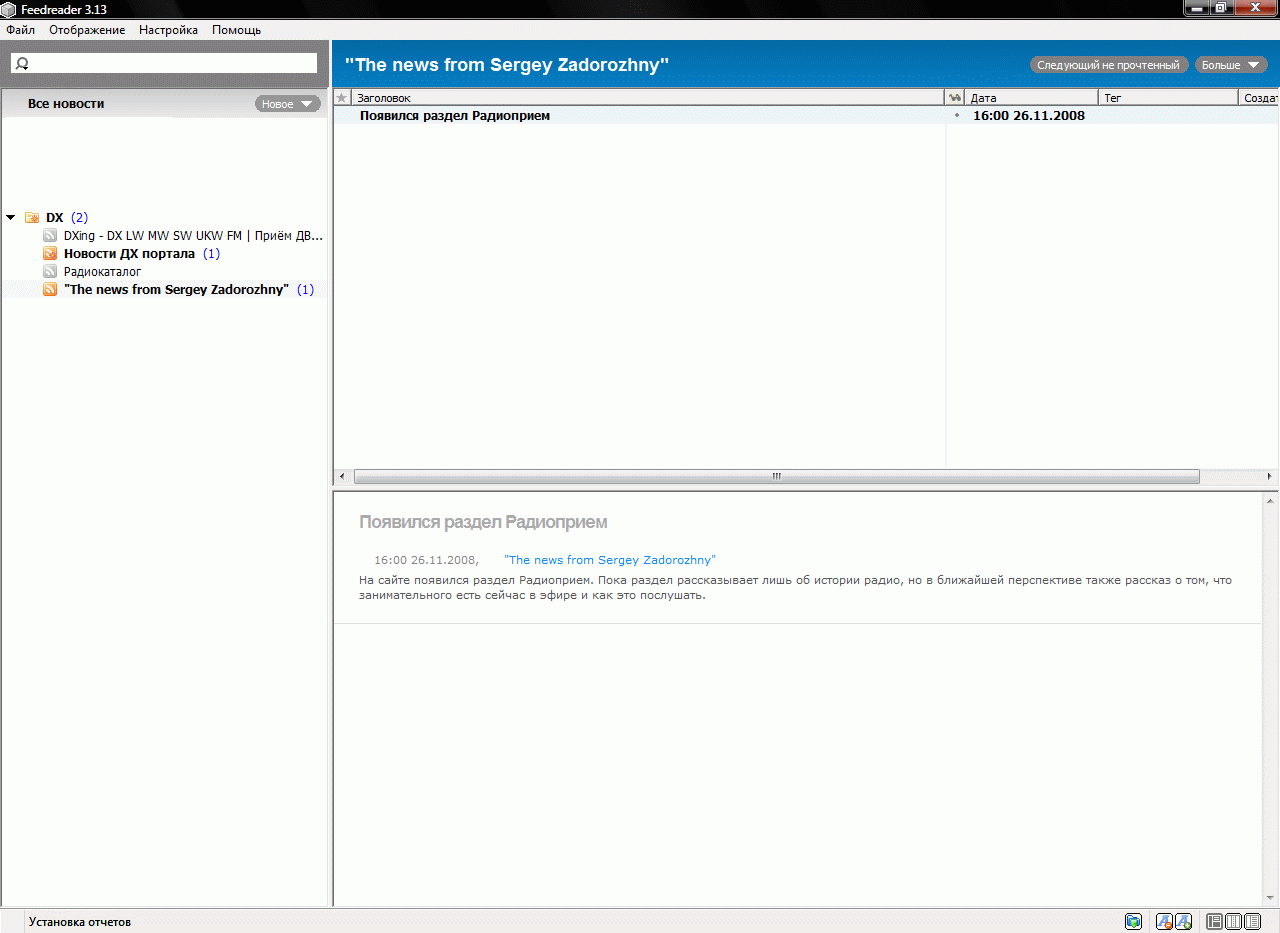Click the update feeds icon in the status bar

point(1133,922)
